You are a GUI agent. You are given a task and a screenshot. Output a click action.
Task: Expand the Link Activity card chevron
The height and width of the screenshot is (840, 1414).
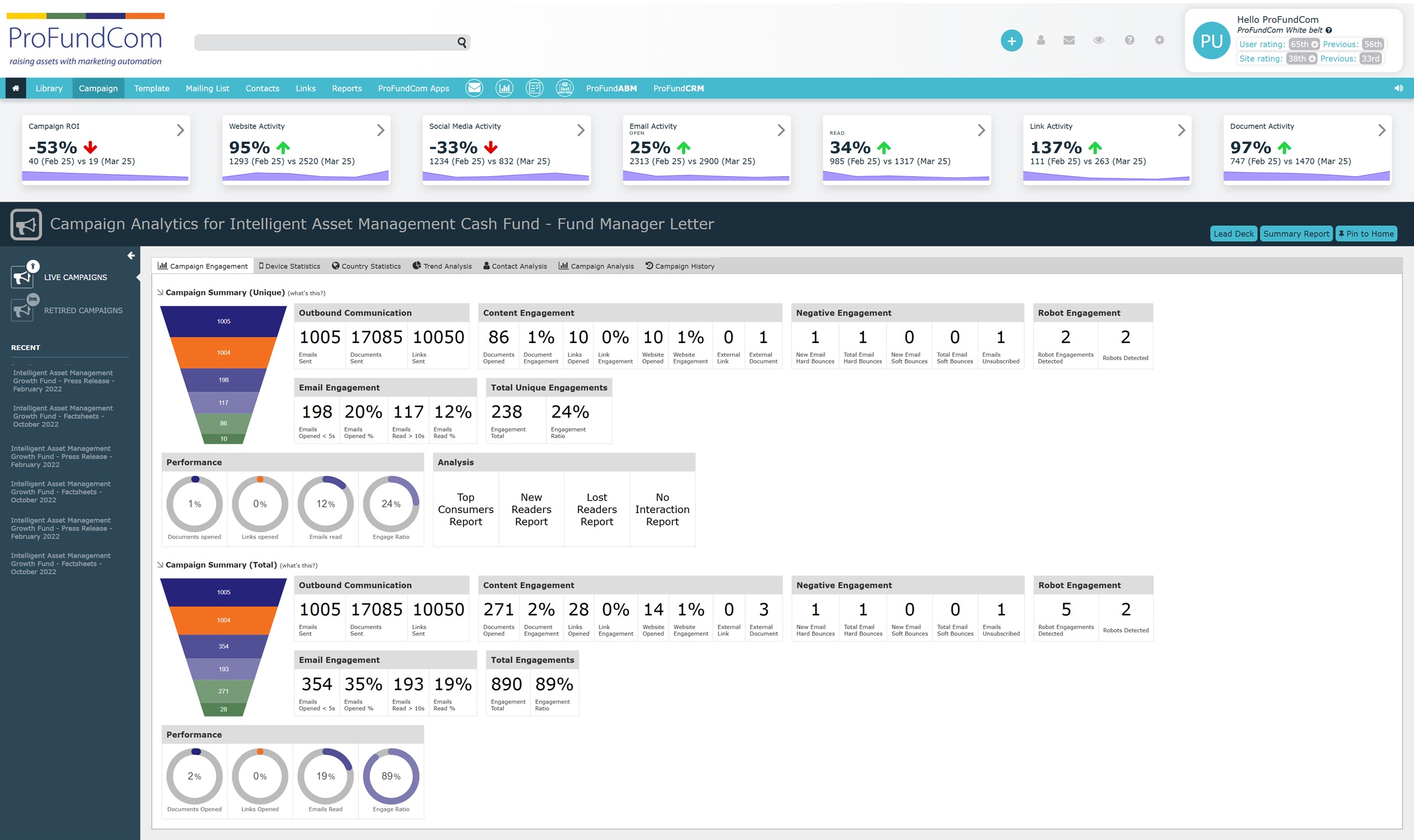tap(1181, 130)
